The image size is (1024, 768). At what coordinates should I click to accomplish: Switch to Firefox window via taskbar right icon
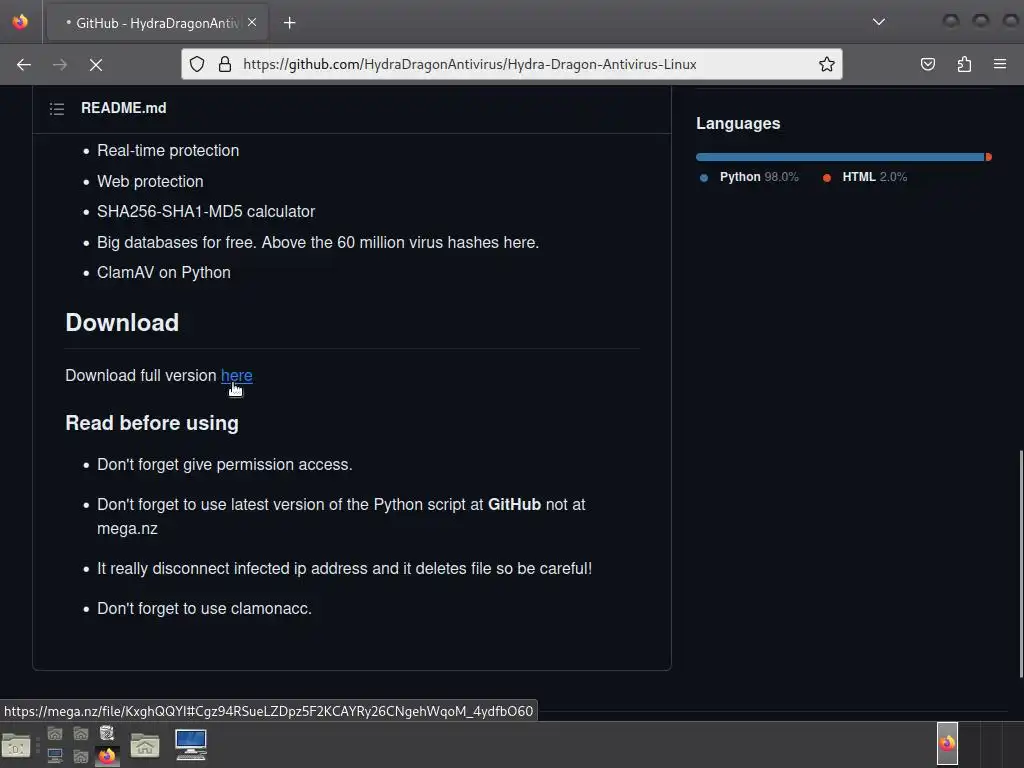tap(947, 743)
